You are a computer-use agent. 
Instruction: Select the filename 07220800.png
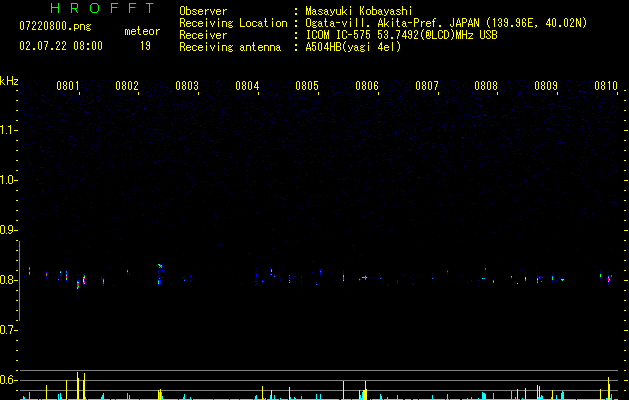click(55, 27)
